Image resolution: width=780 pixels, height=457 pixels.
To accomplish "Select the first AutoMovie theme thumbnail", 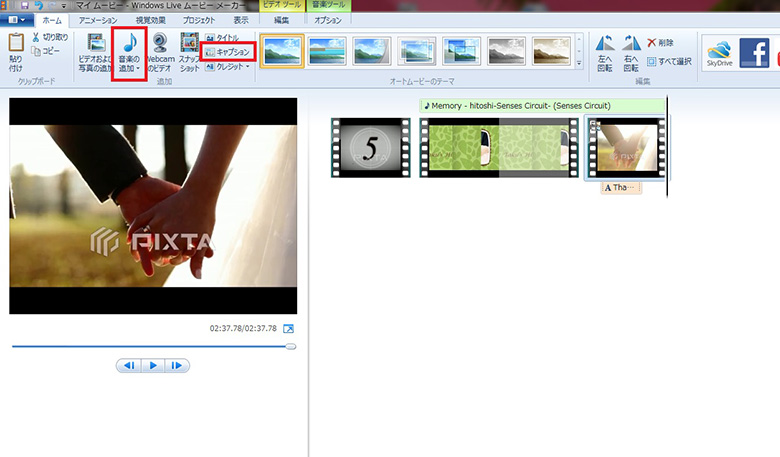I will click(x=282, y=51).
